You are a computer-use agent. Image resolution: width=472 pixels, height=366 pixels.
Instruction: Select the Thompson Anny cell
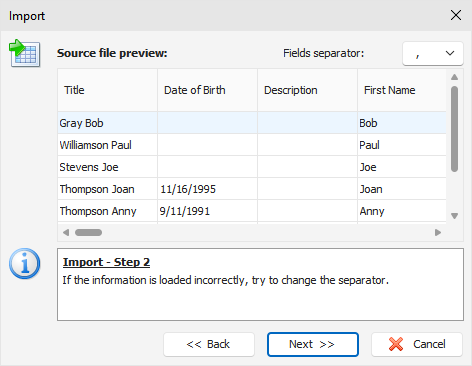click(107, 211)
